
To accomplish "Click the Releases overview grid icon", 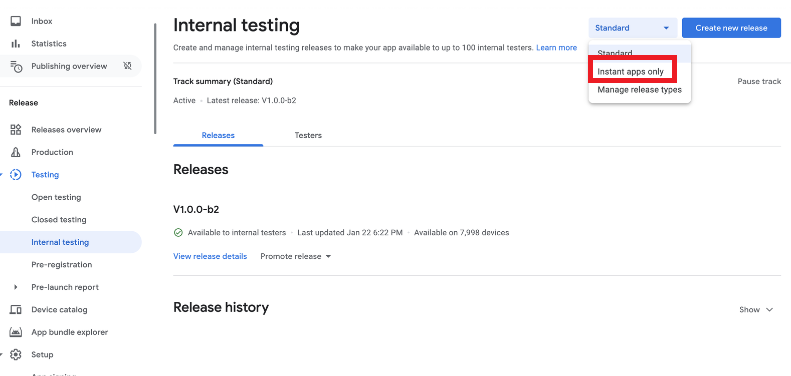I will pos(16,130).
